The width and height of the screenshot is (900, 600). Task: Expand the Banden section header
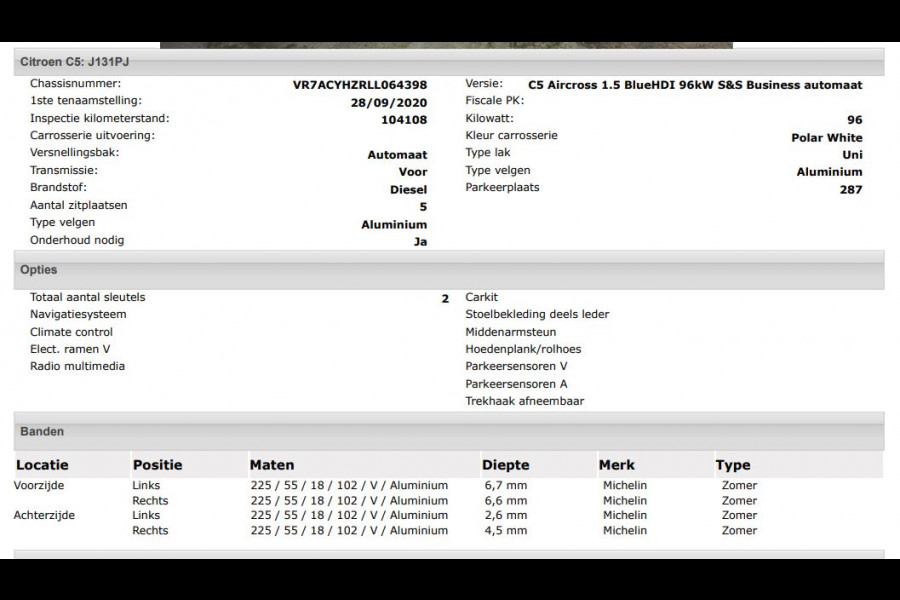(42, 432)
